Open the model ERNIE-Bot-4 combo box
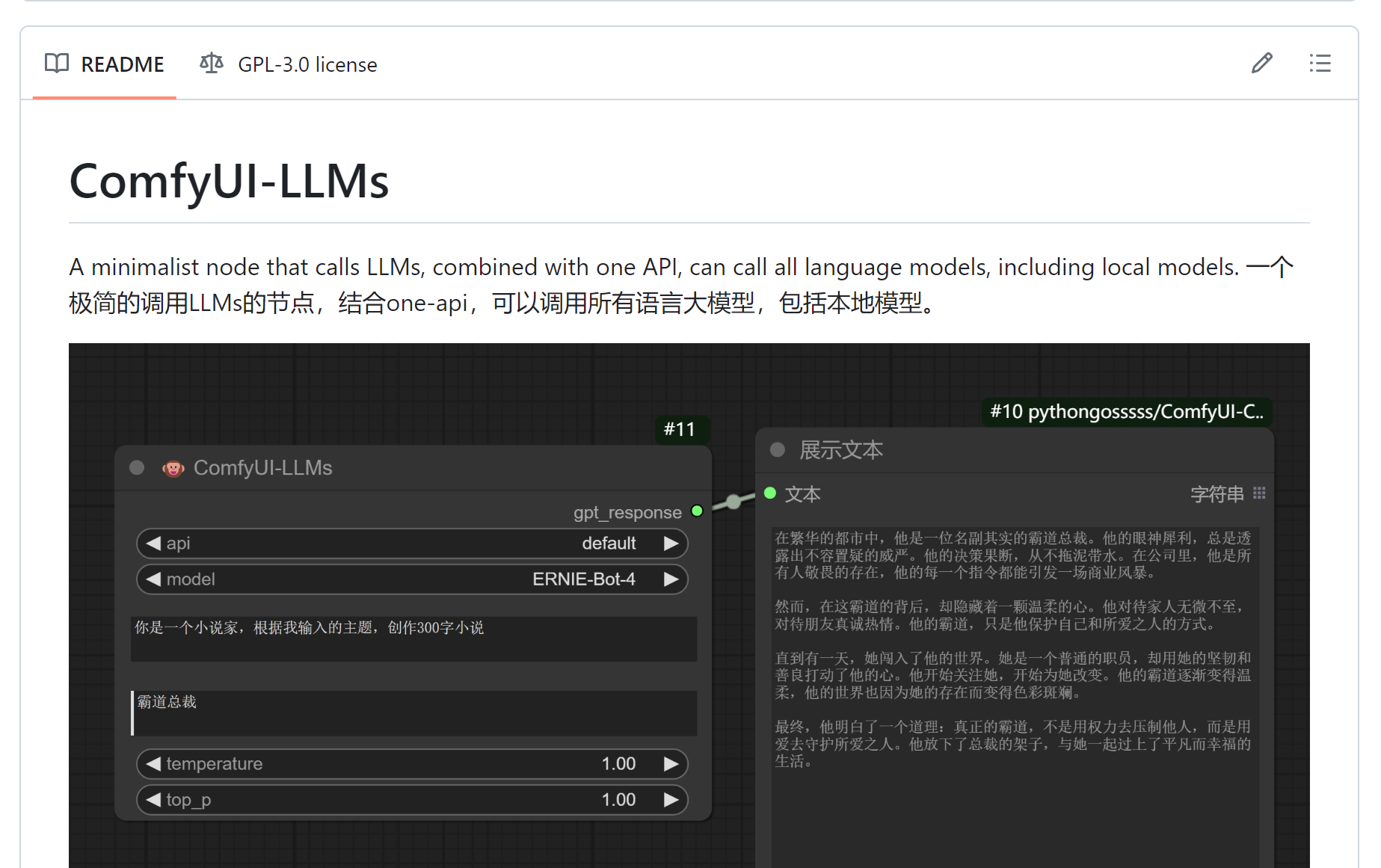 click(412, 579)
